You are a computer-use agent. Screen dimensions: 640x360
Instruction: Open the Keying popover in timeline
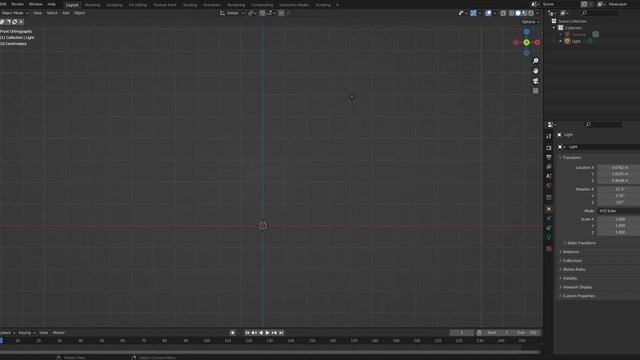tap(27, 333)
